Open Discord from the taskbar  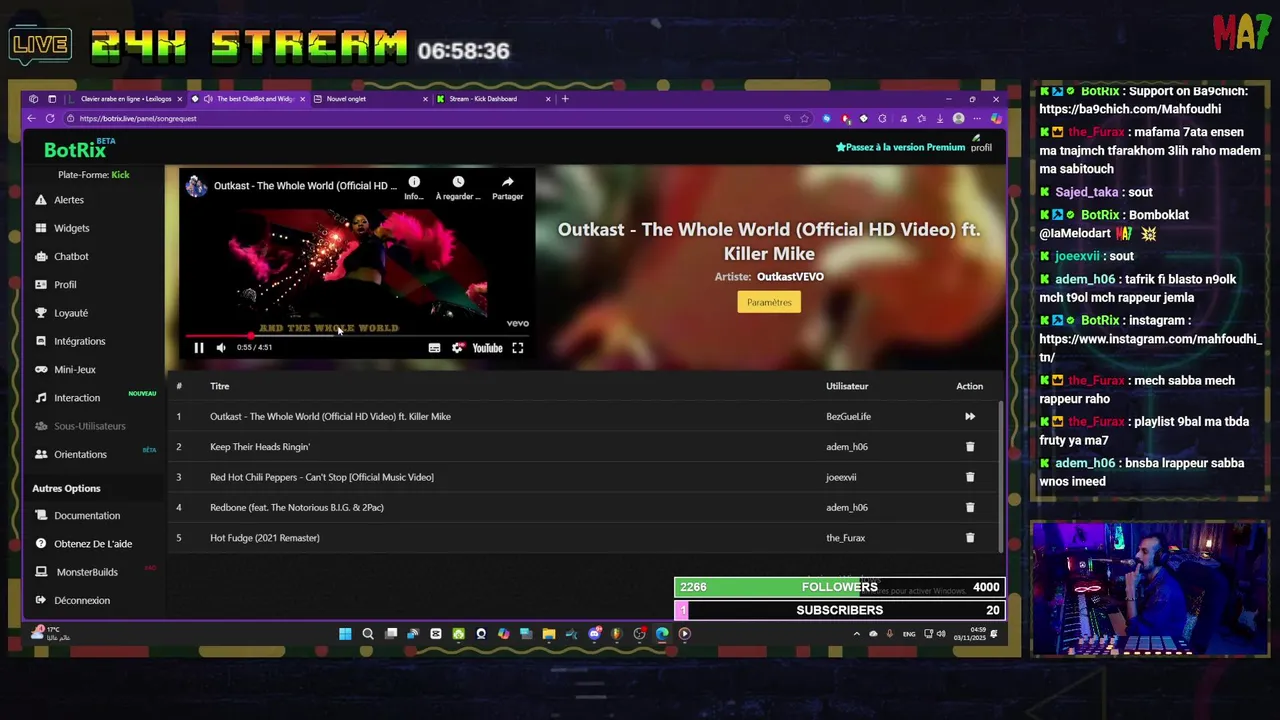pyautogui.click(x=594, y=634)
